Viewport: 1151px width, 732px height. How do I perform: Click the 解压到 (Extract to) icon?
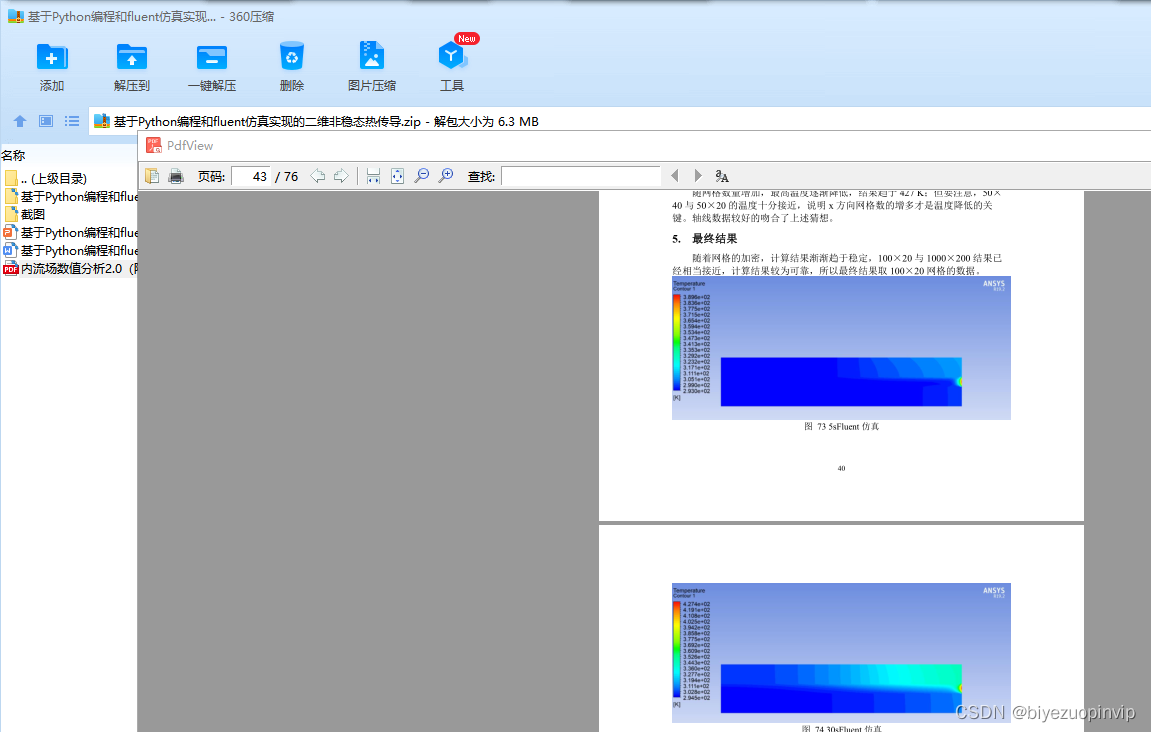pyautogui.click(x=131, y=66)
